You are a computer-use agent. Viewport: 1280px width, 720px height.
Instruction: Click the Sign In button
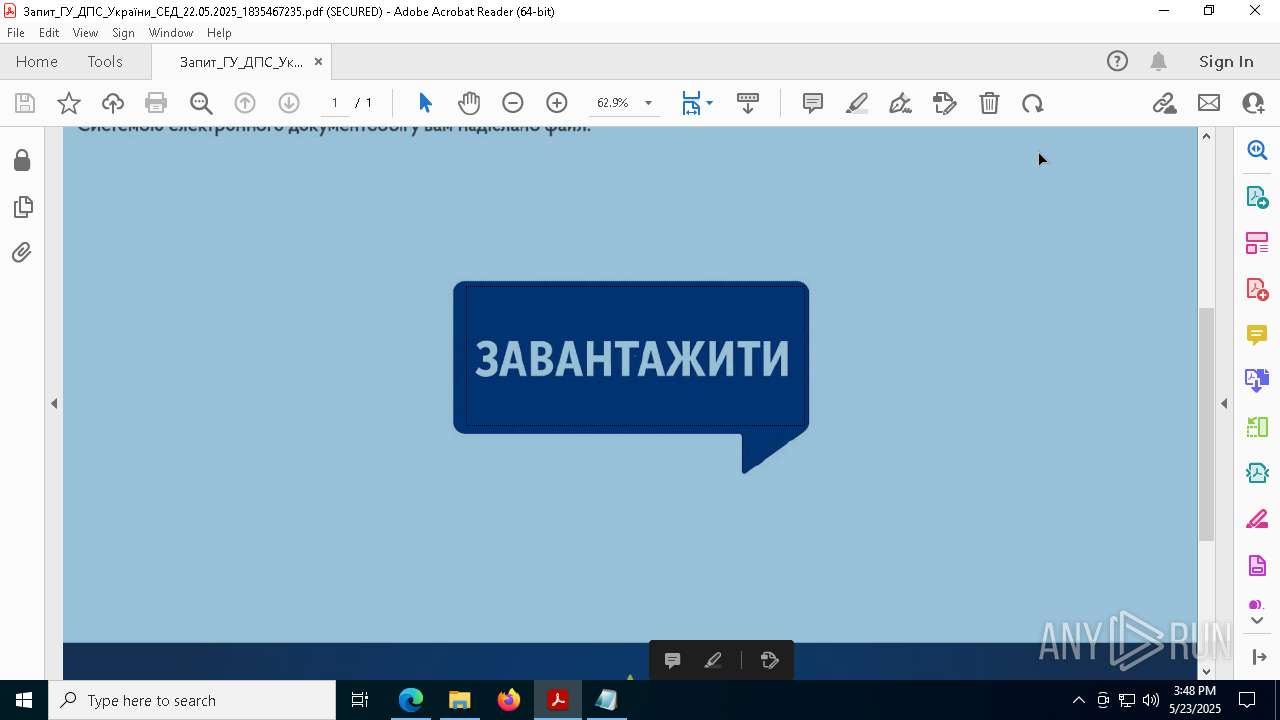tap(1226, 62)
